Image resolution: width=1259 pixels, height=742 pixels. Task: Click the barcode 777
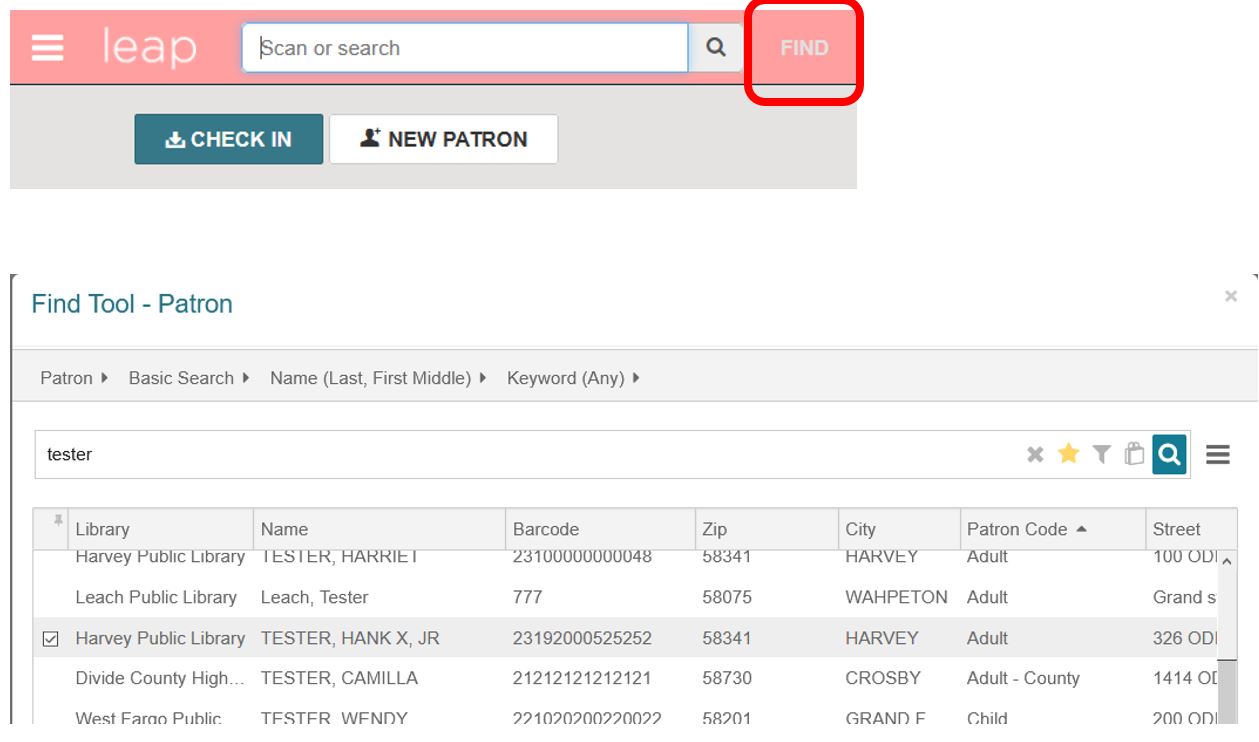[527, 597]
